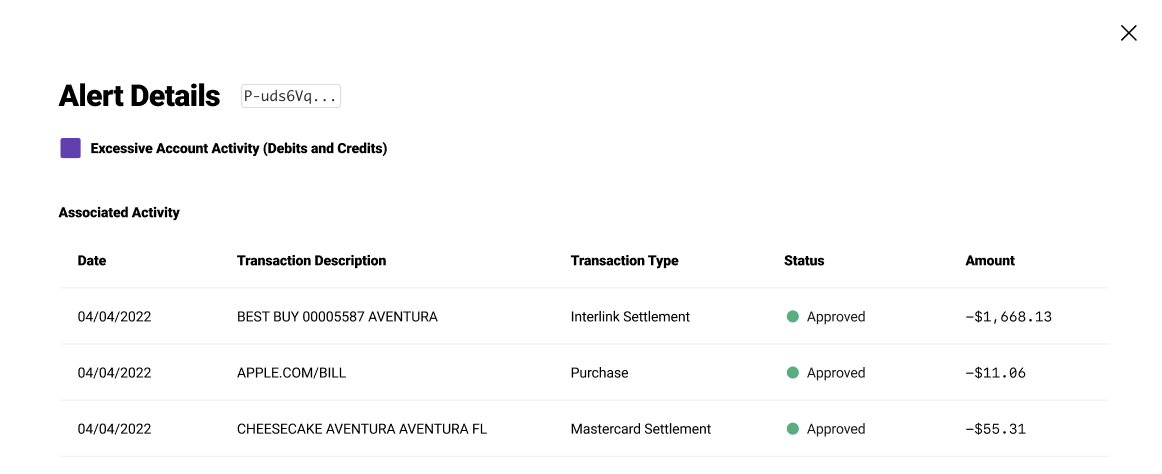Select the BEST BUY 00005587 AVENTURA transaction

[337, 317]
